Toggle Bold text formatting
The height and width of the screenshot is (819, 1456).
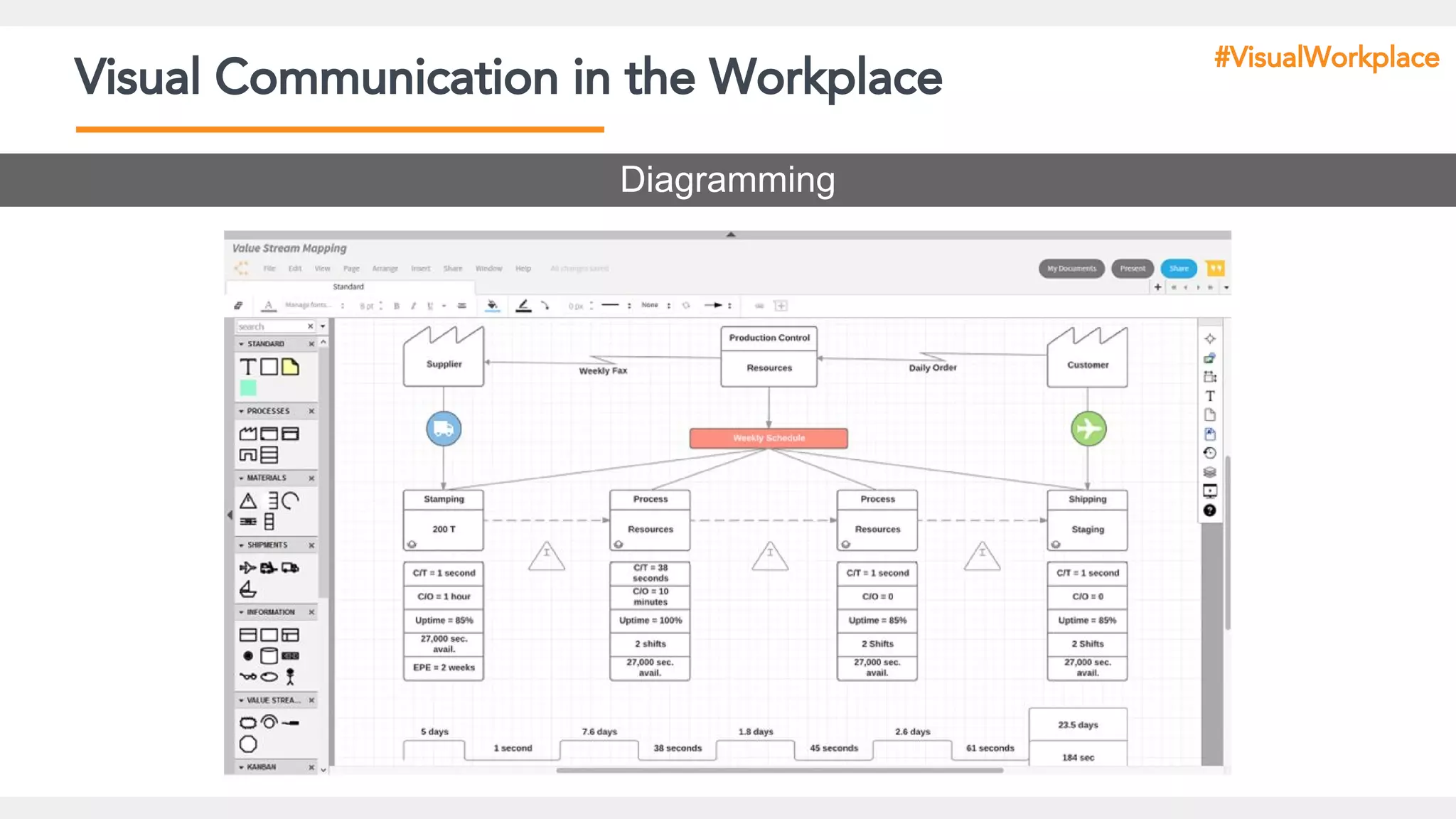pos(397,306)
